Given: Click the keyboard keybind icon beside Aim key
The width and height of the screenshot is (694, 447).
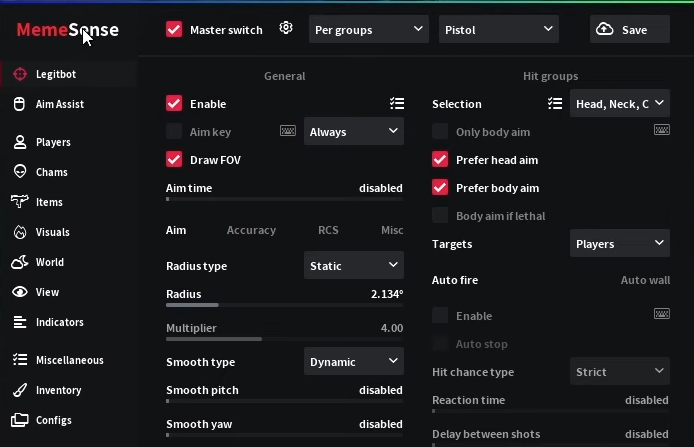Looking at the screenshot, I should point(288,131).
